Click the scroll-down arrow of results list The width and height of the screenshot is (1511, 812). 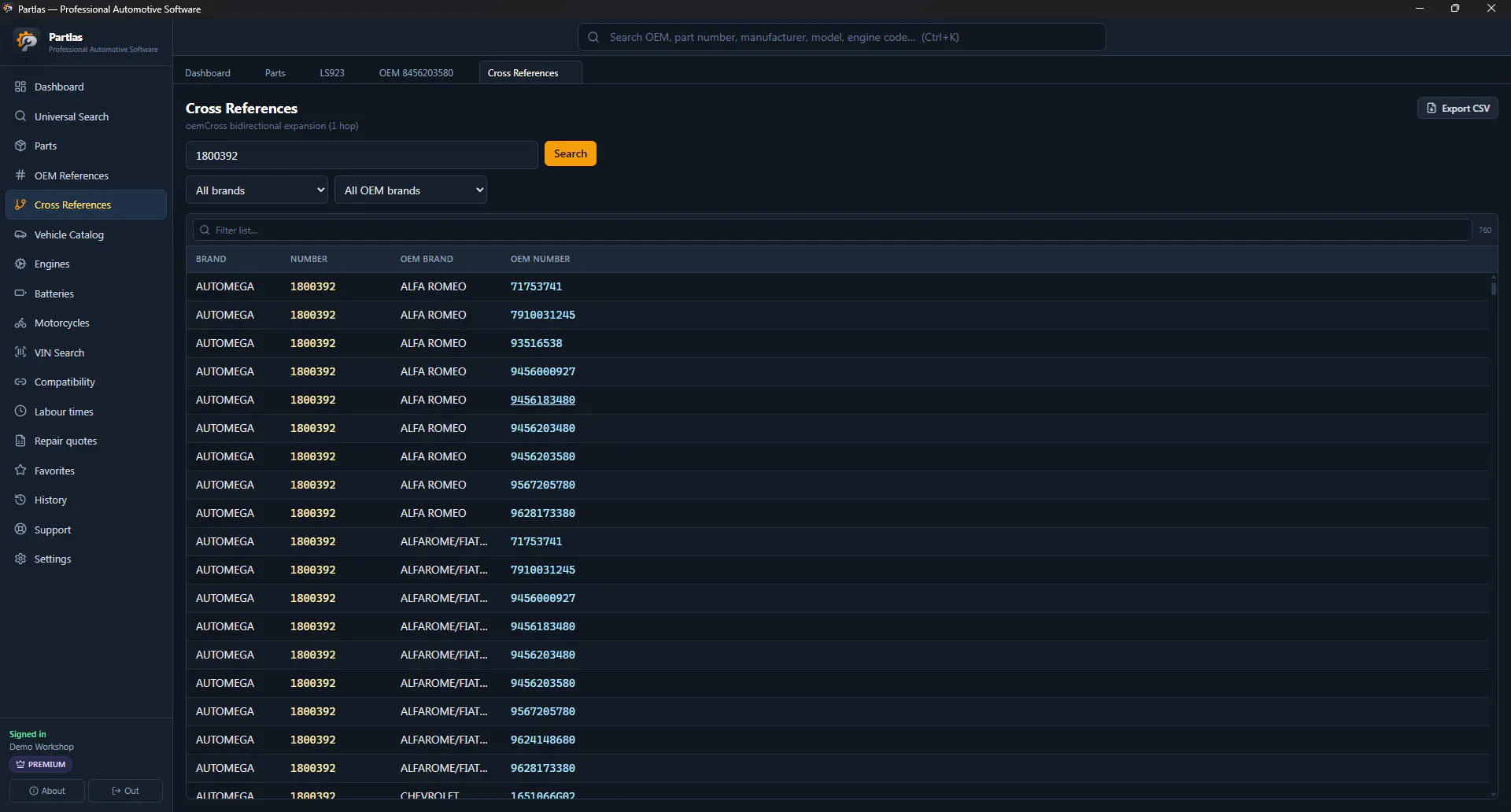click(1494, 794)
